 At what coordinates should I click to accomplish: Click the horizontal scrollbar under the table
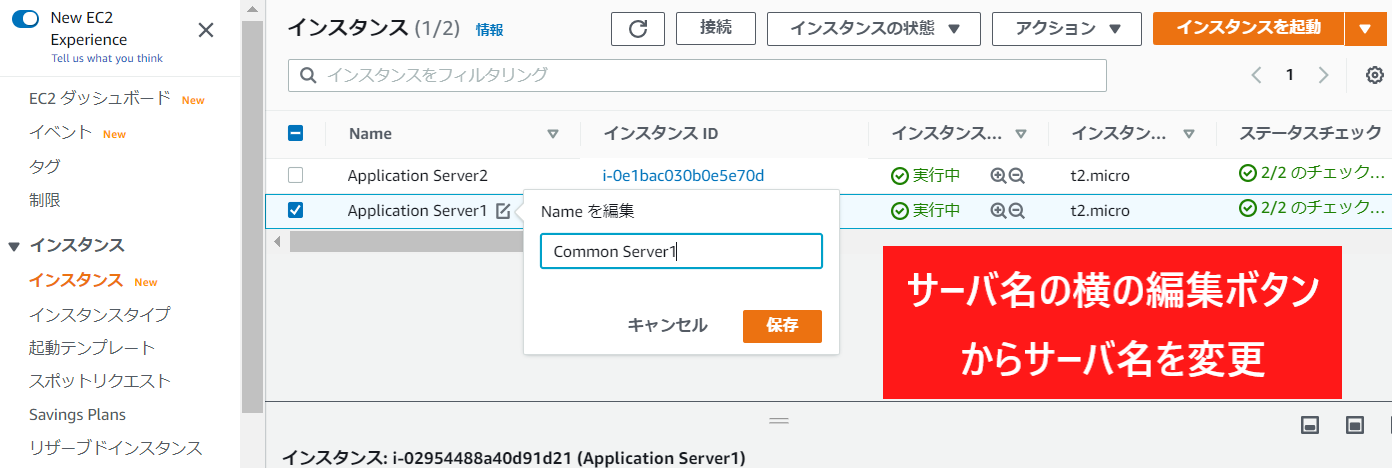pyautogui.click(x=400, y=242)
